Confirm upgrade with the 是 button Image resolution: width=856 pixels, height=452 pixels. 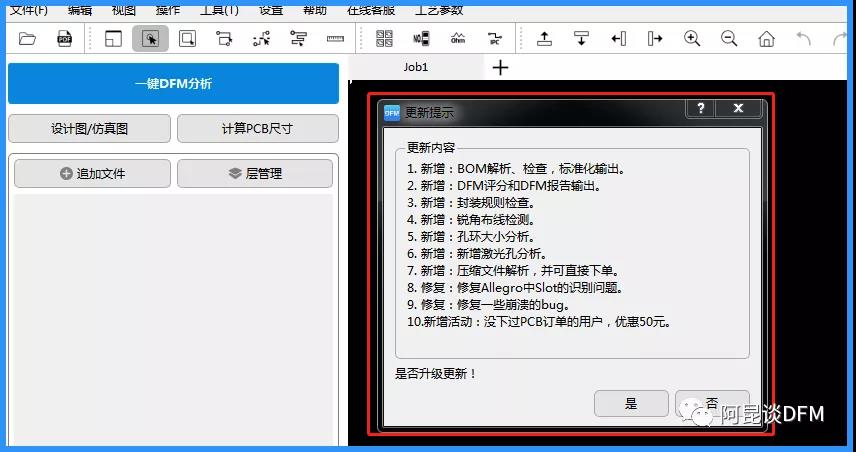[x=631, y=403]
